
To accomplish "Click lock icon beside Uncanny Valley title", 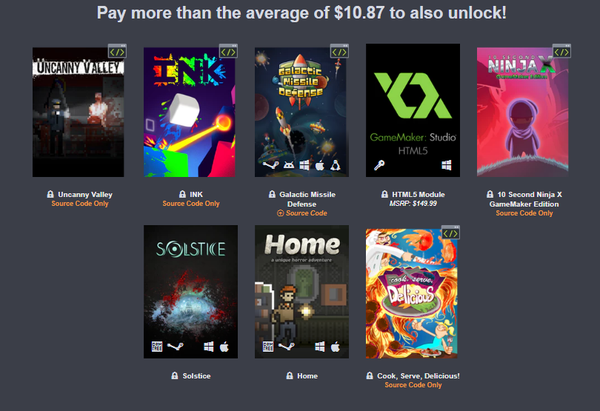I will click(x=50, y=194).
